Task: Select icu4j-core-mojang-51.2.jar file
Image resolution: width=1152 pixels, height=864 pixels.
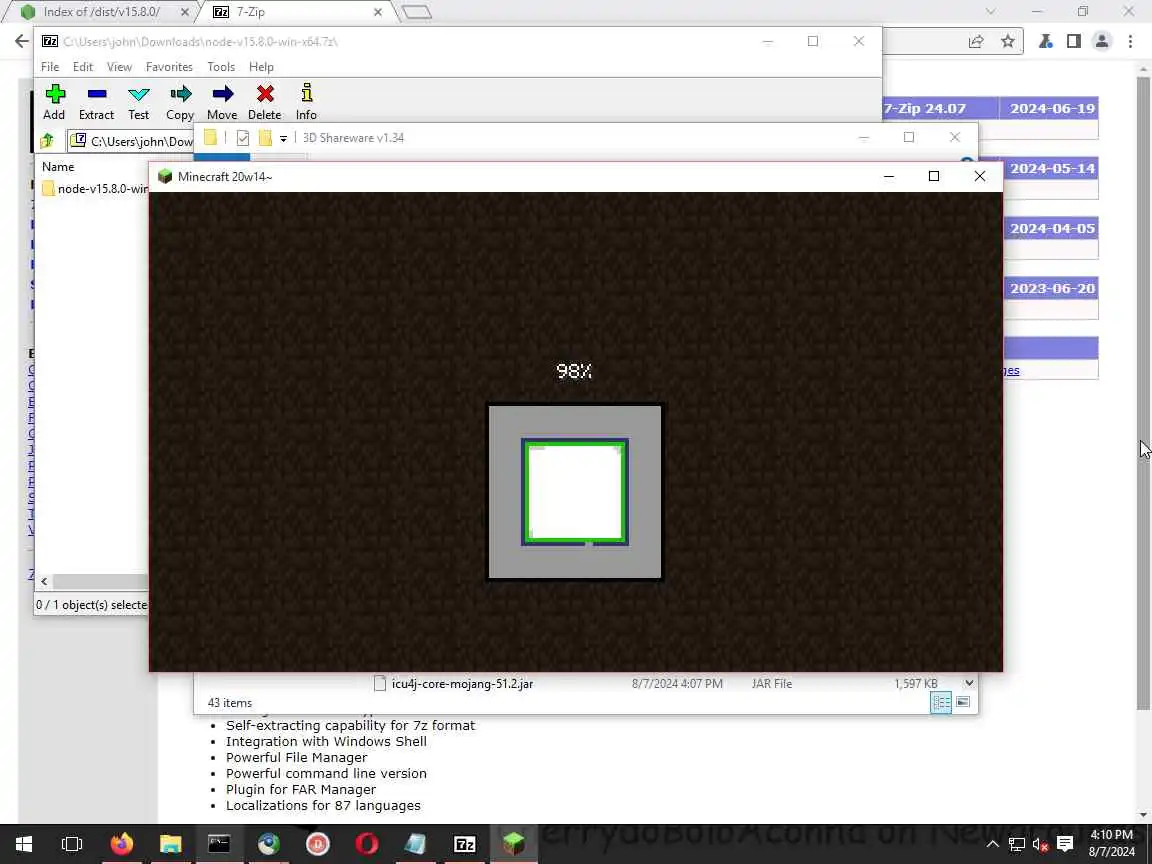Action: point(462,684)
